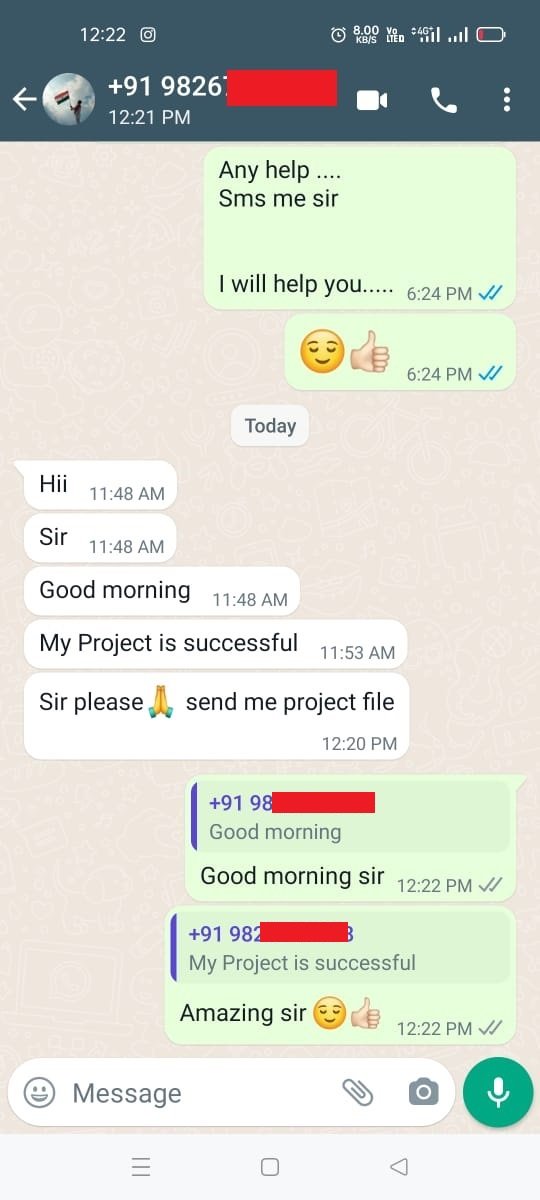540x1200 pixels.
Task: Tap the Android home navigation button
Action: click(269, 1166)
